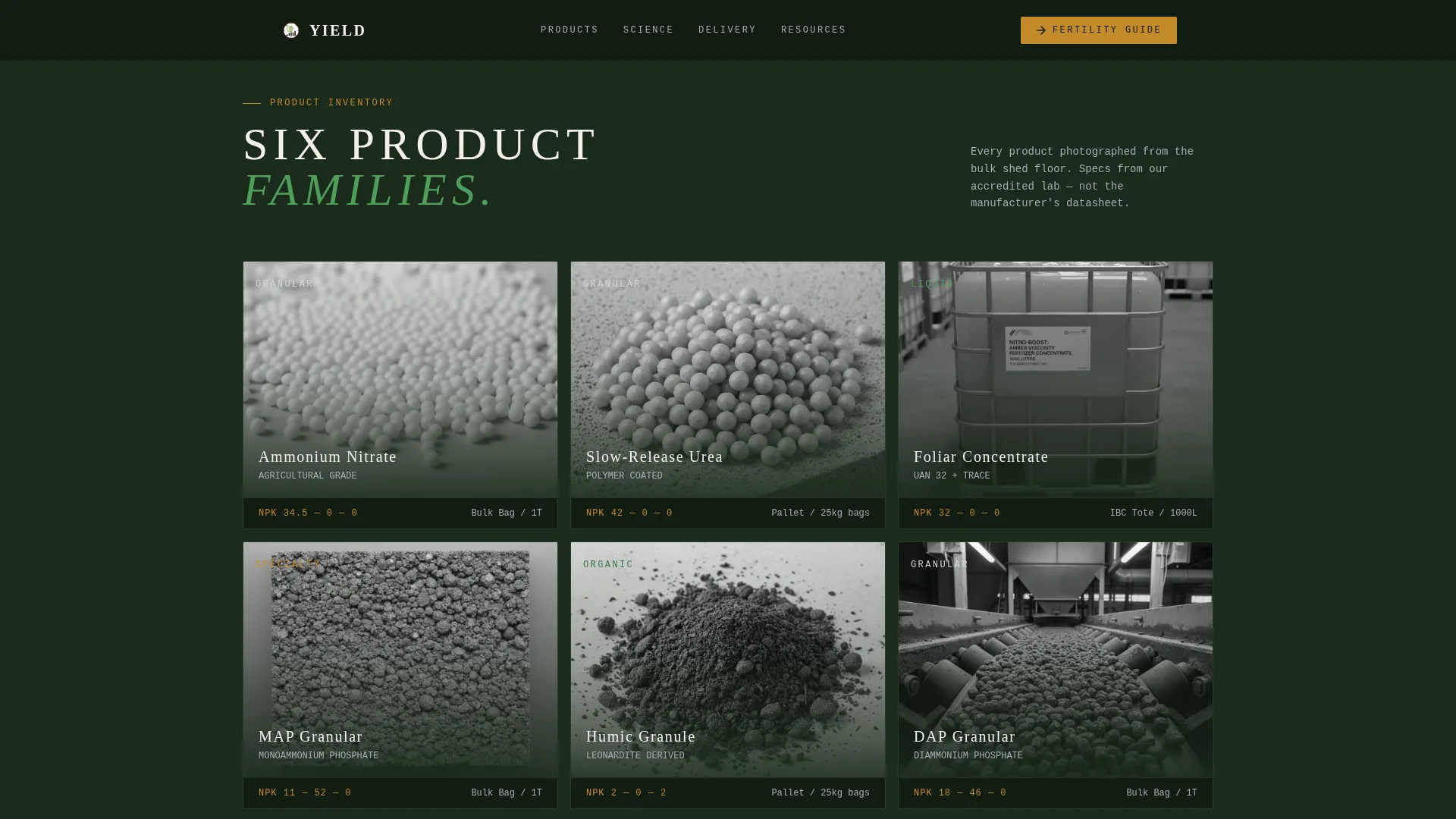Viewport: 1456px width, 819px height.
Task: Click NPK 11 — 52 — 0 value
Action: [x=305, y=793]
